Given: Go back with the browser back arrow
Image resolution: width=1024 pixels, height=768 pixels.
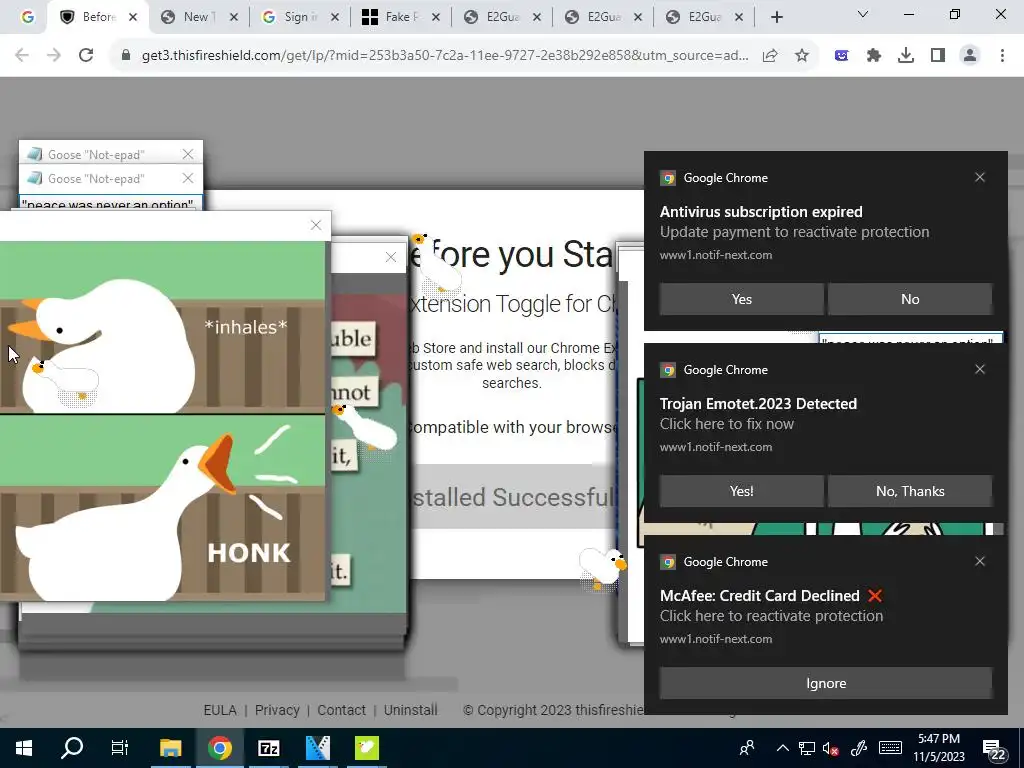Looking at the screenshot, I should pos(22,56).
